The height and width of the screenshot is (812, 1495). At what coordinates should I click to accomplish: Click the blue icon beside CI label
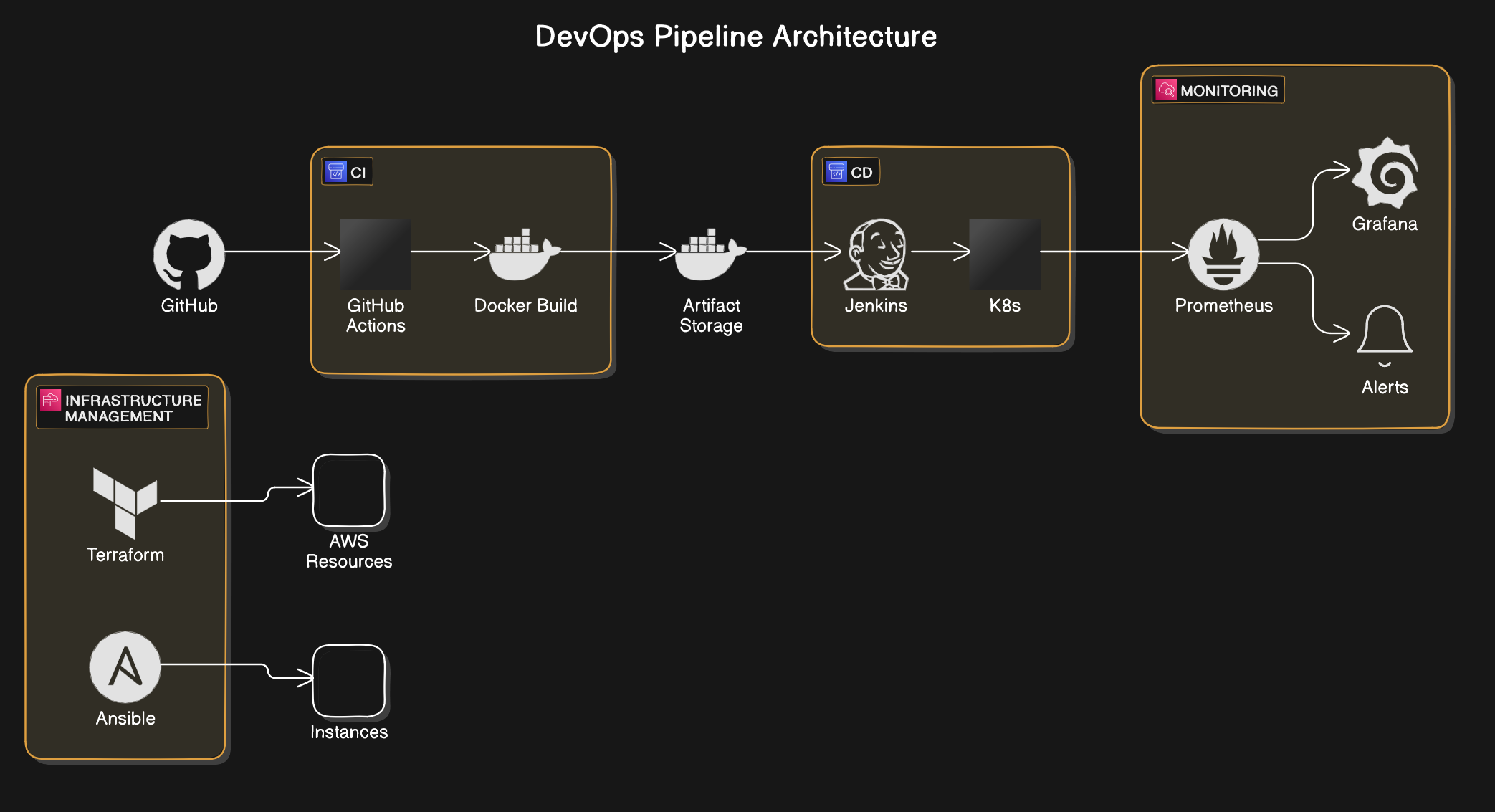[336, 171]
